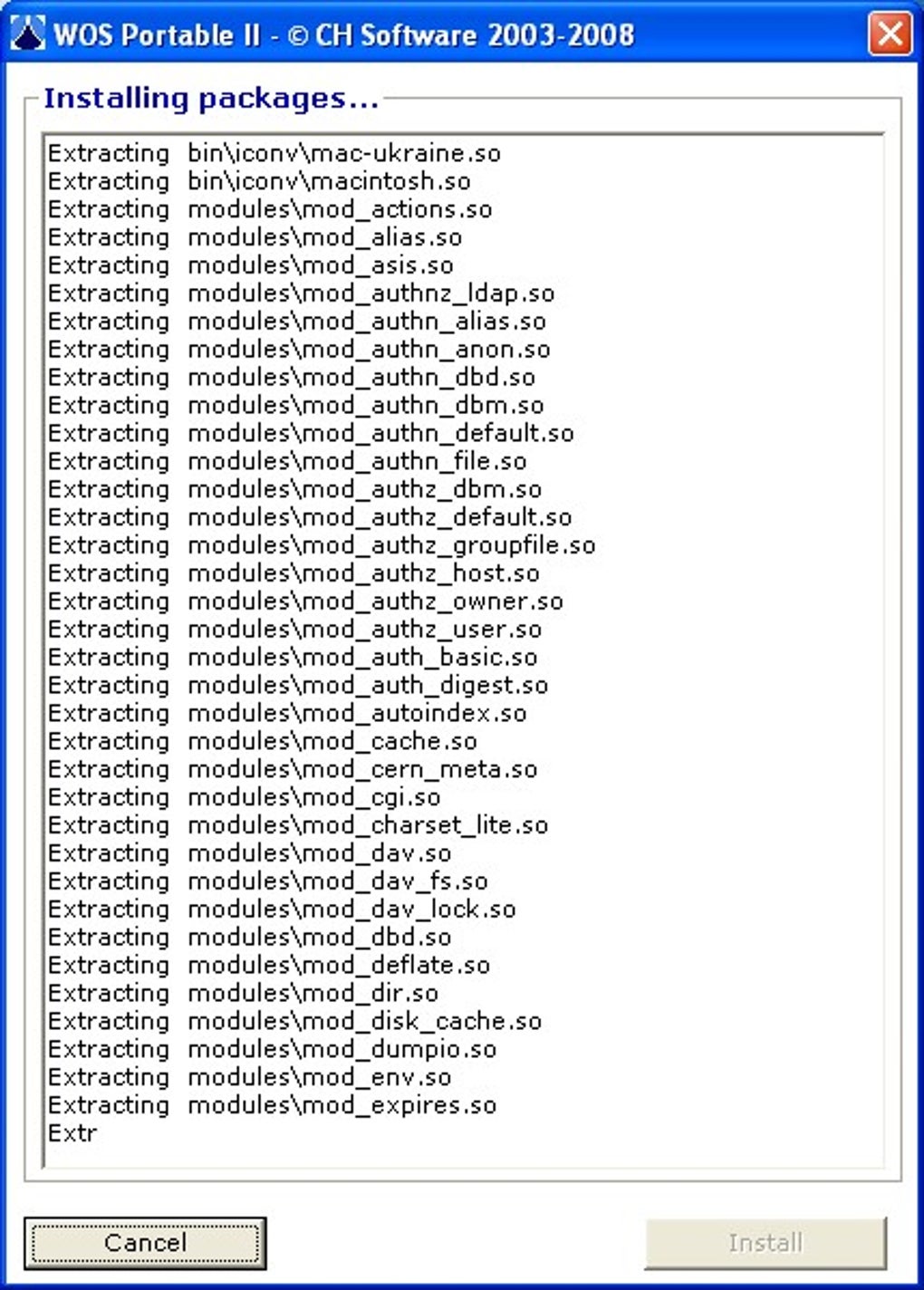This screenshot has height=1290, width=924.
Task: Click the partial "Extr" last line
Action: point(72,1134)
